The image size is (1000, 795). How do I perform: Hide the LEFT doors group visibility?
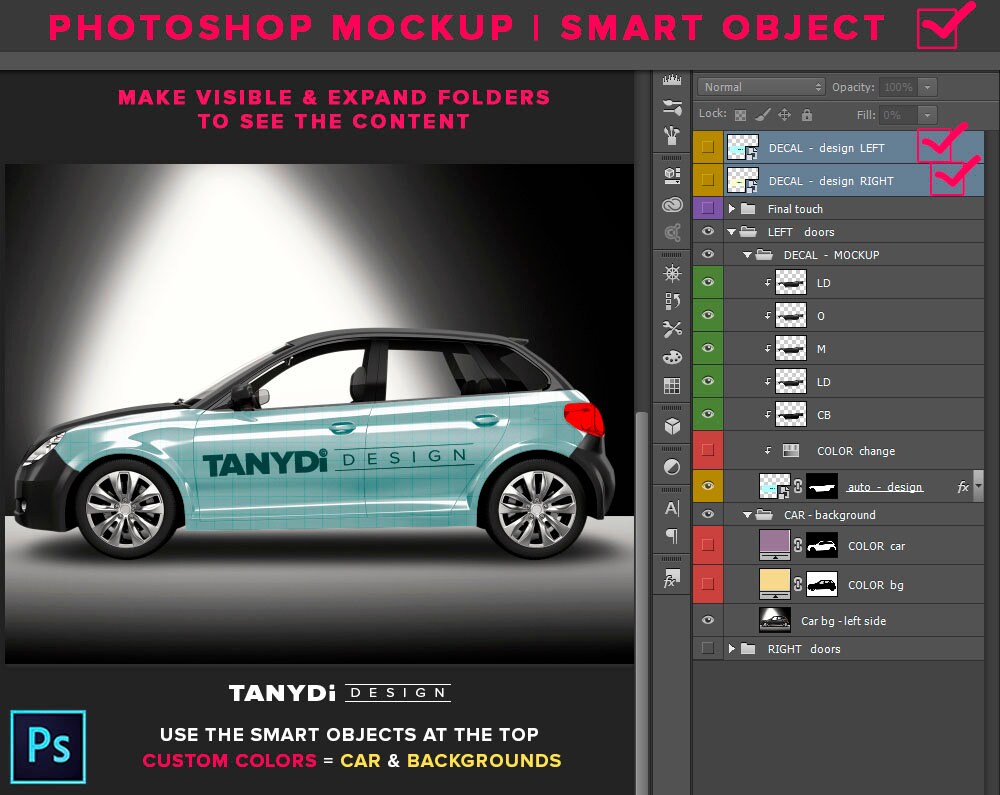[x=708, y=231]
